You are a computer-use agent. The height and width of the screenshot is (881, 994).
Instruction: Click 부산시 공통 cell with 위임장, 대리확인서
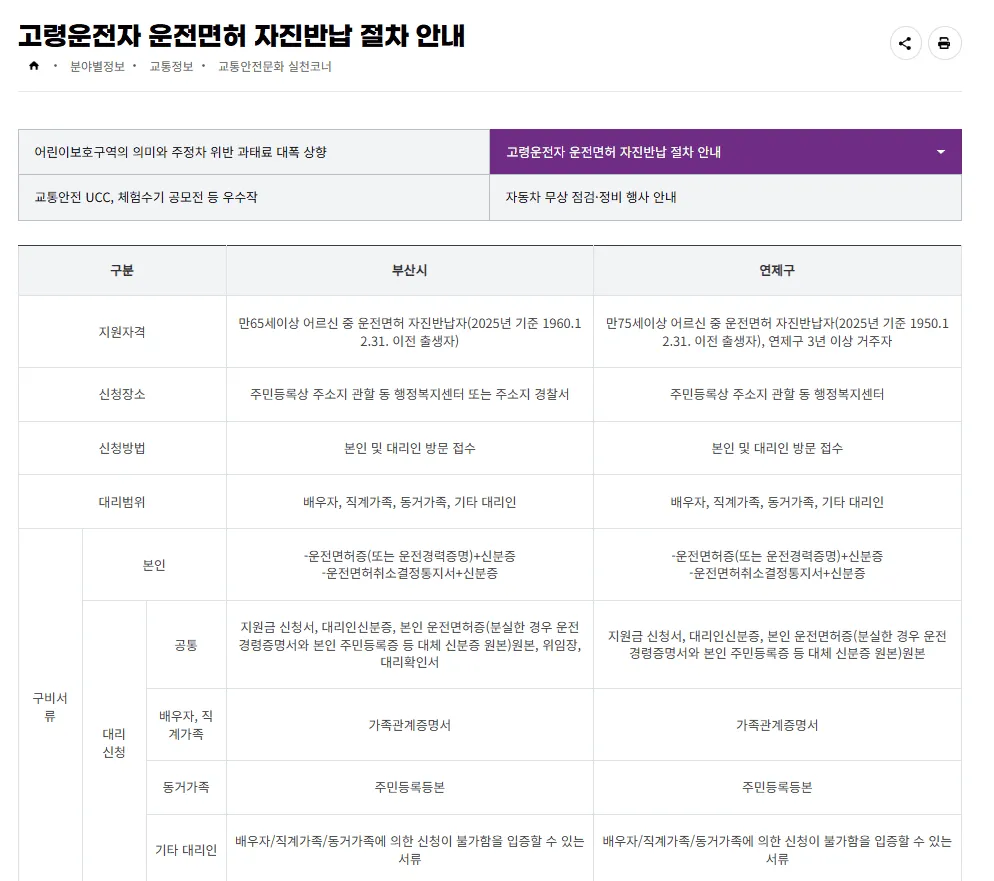pyautogui.click(x=410, y=645)
